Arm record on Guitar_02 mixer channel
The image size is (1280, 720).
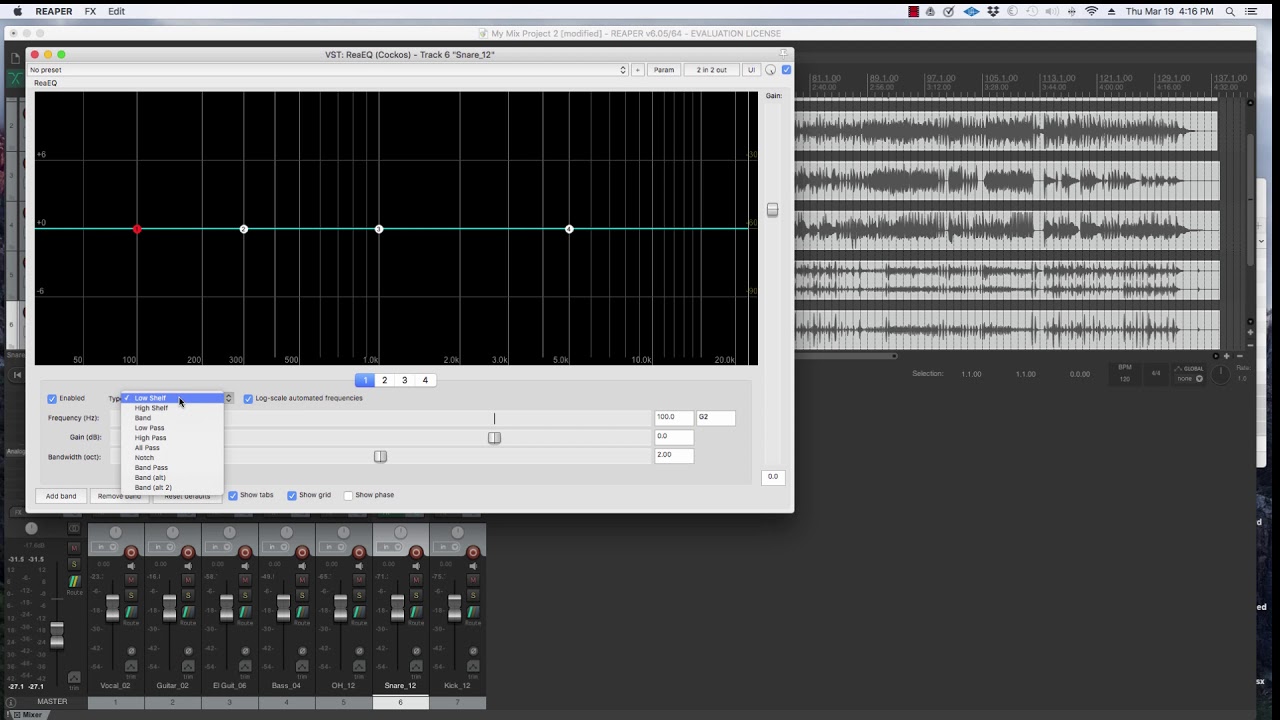188,552
